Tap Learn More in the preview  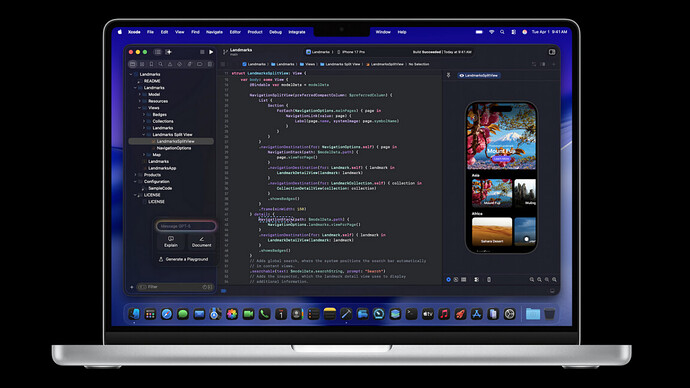(501, 159)
